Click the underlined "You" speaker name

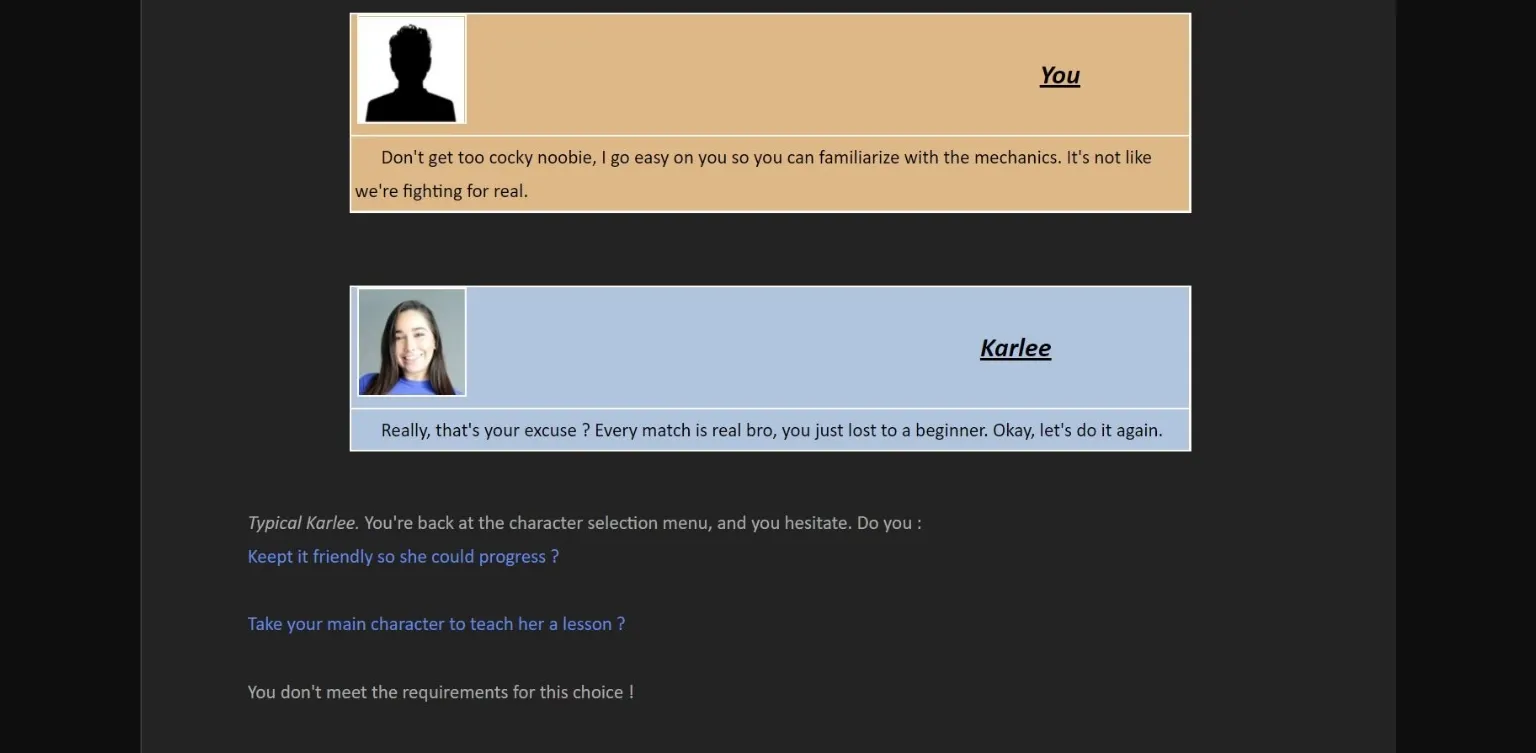tap(1059, 76)
